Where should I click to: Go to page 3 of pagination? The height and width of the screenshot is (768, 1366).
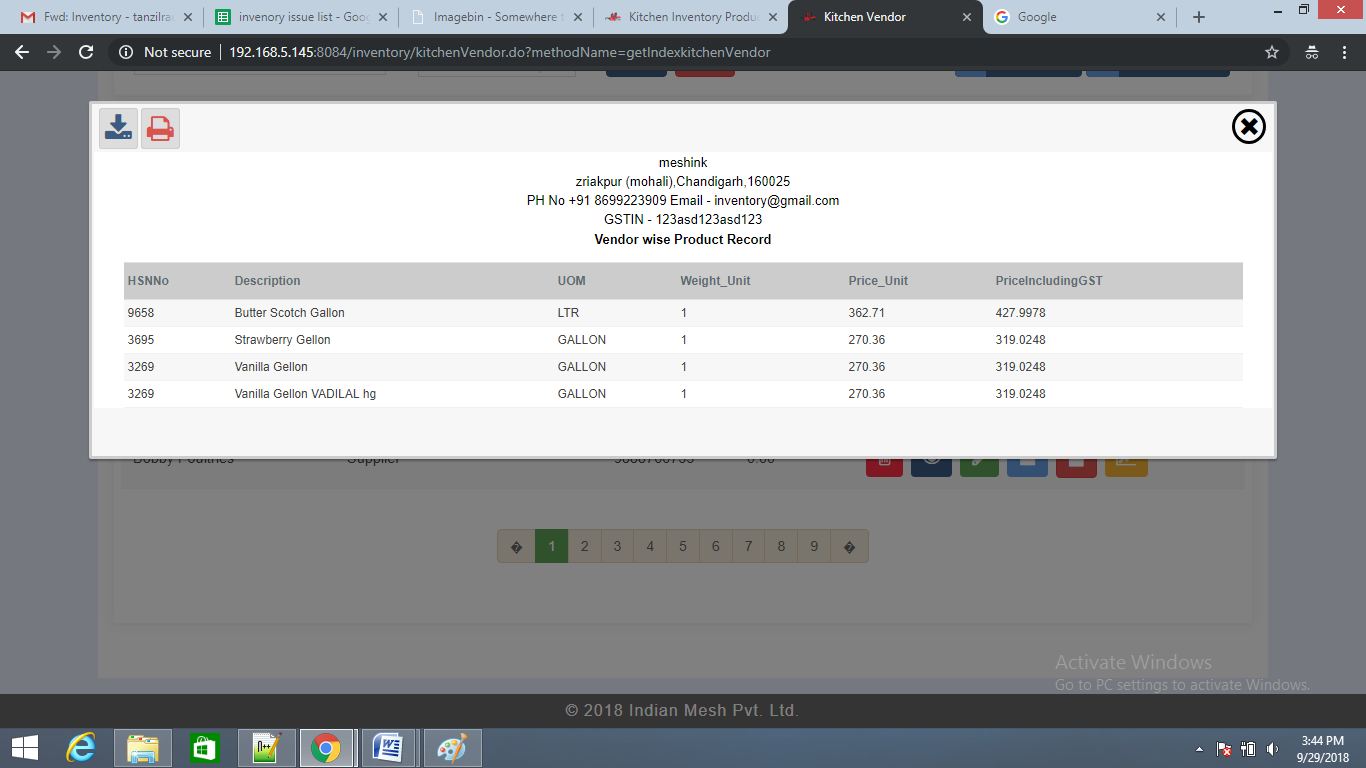pyautogui.click(x=617, y=546)
